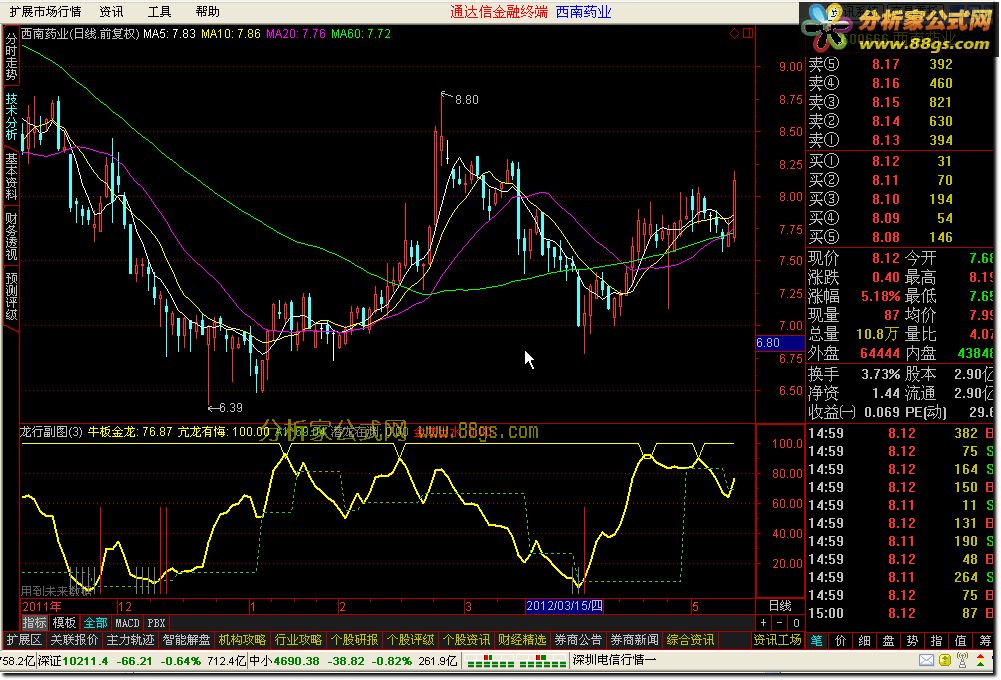This screenshot has width=1001, height=680.
Task: Select the 全部 indicator tab
Action: coord(95,623)
